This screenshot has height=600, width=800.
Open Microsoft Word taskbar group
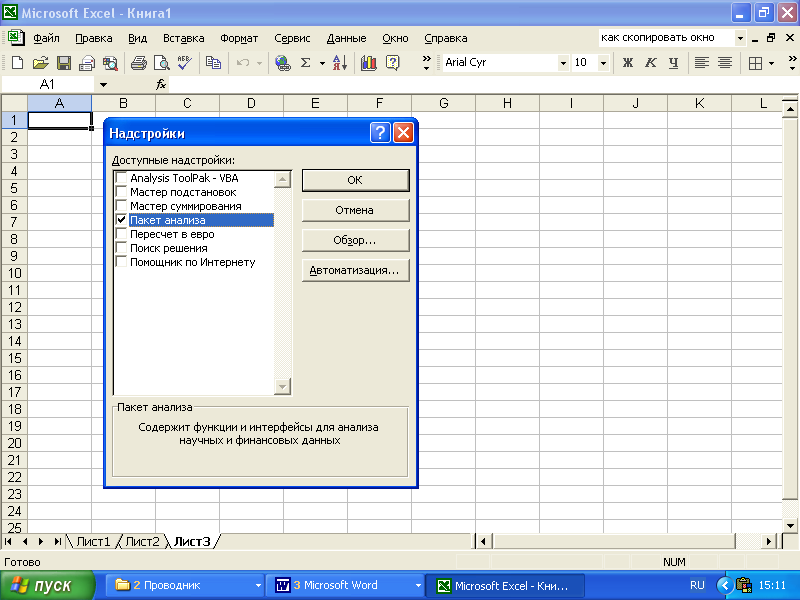[x=347, y=585]
